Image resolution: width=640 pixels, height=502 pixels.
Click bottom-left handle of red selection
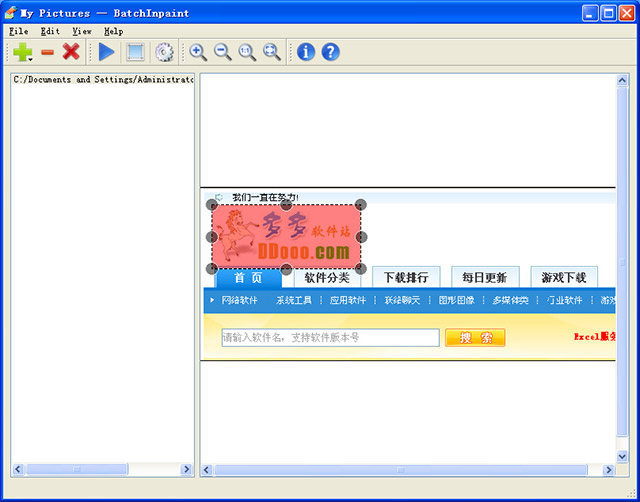[x=211, y=269]
